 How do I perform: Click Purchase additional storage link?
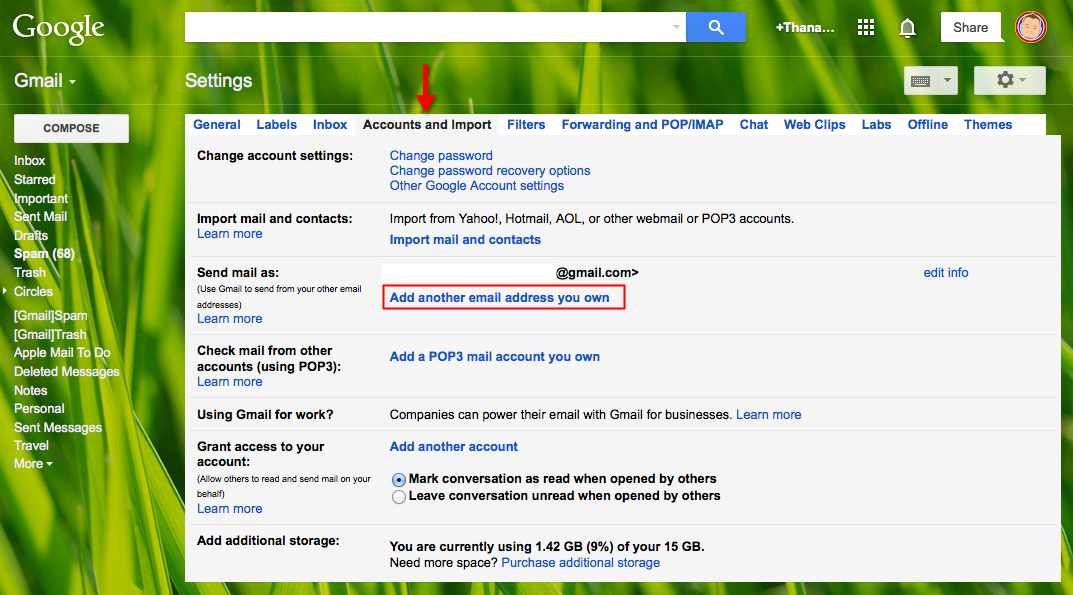click(x=581, y=563)
